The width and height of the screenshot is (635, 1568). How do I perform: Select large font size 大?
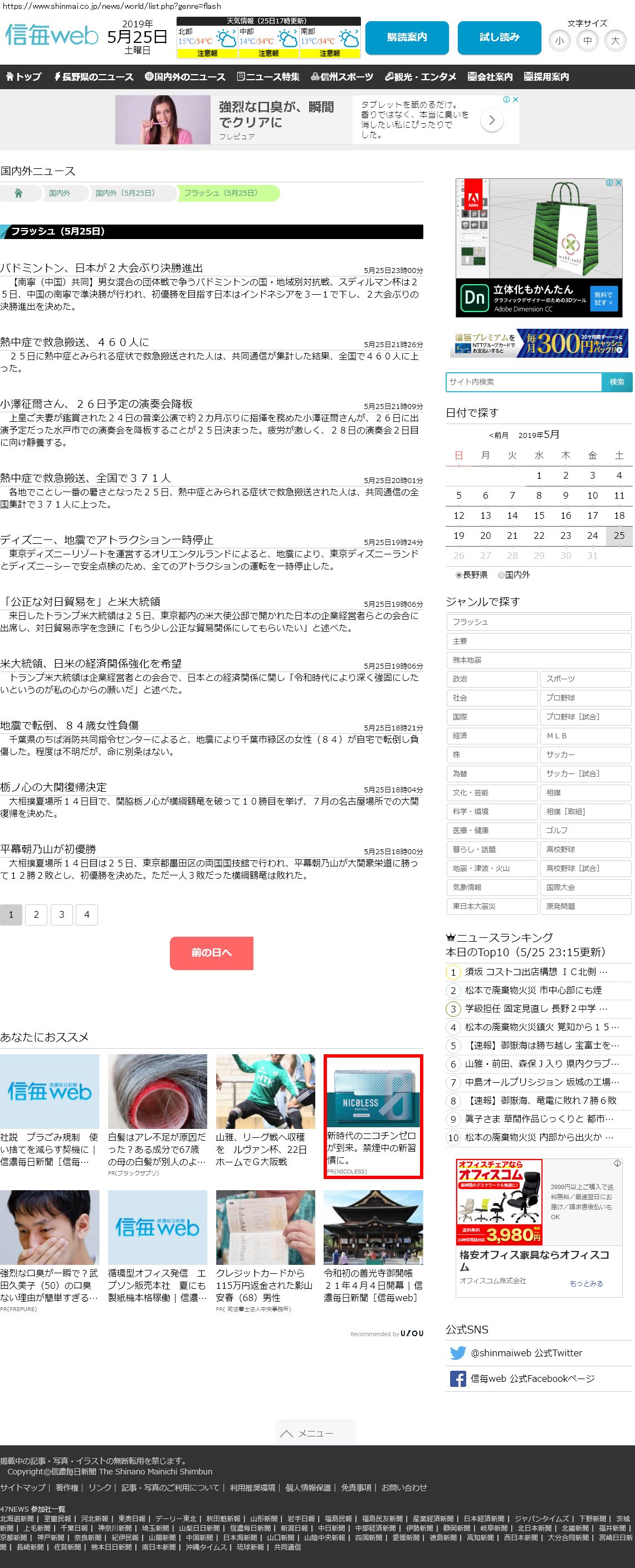(615, 41)
